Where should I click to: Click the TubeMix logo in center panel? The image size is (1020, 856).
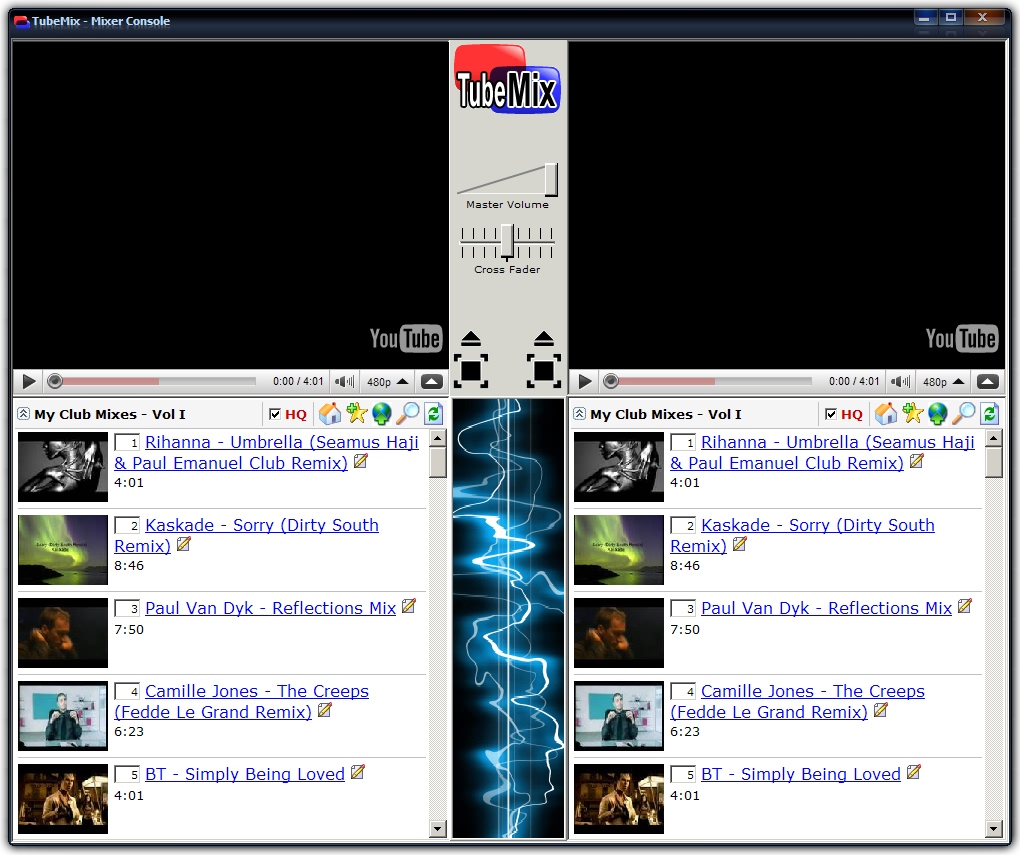507,79
